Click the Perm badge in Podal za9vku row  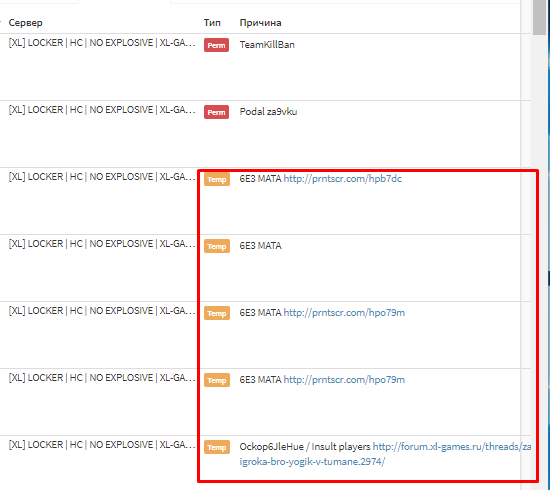click(216, 112)
